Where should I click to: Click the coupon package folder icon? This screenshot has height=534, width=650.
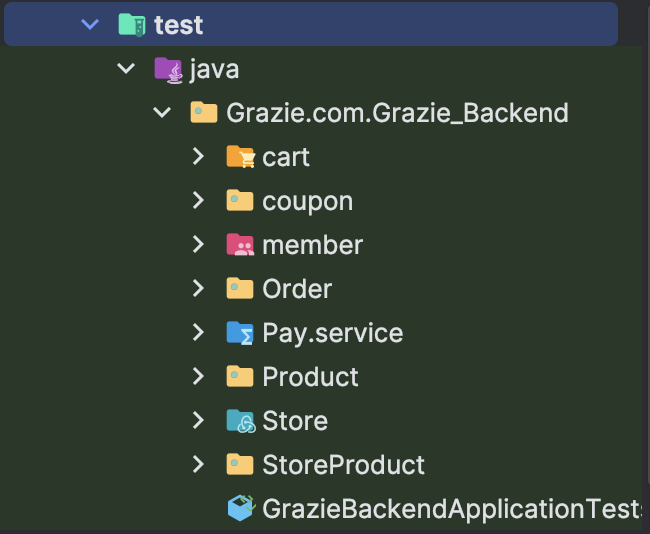[240, 201]
